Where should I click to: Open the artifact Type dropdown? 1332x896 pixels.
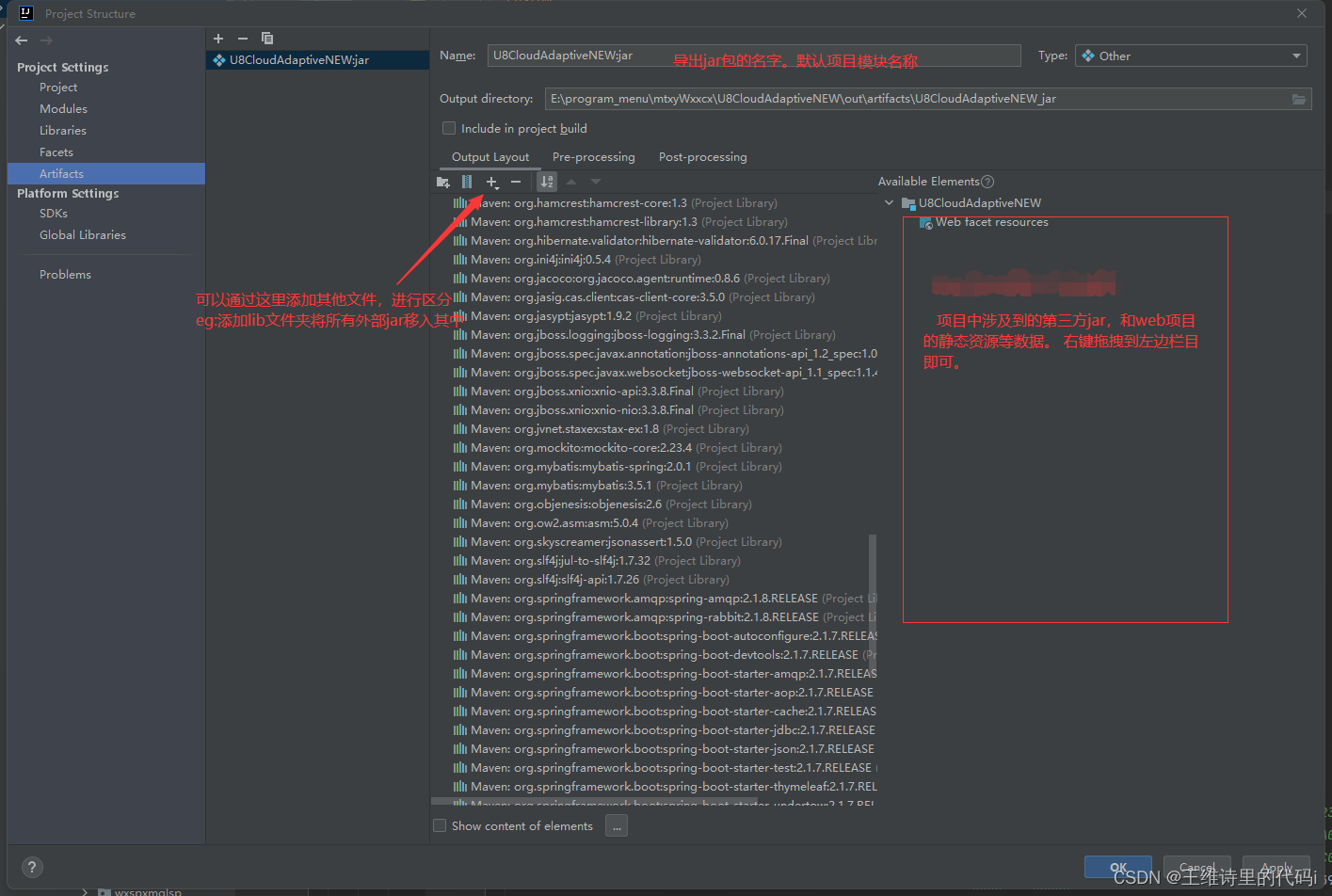click(x=1191, y=56)
